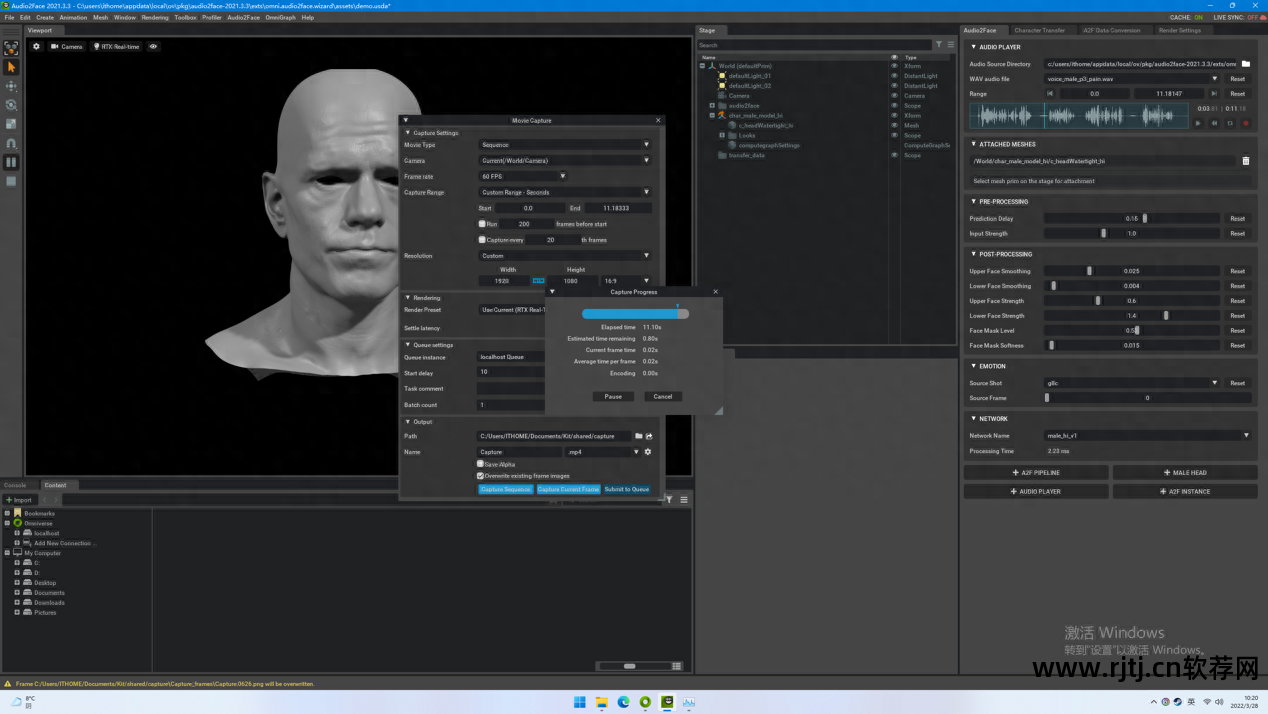Open the Rendering menu

[155, 17]
